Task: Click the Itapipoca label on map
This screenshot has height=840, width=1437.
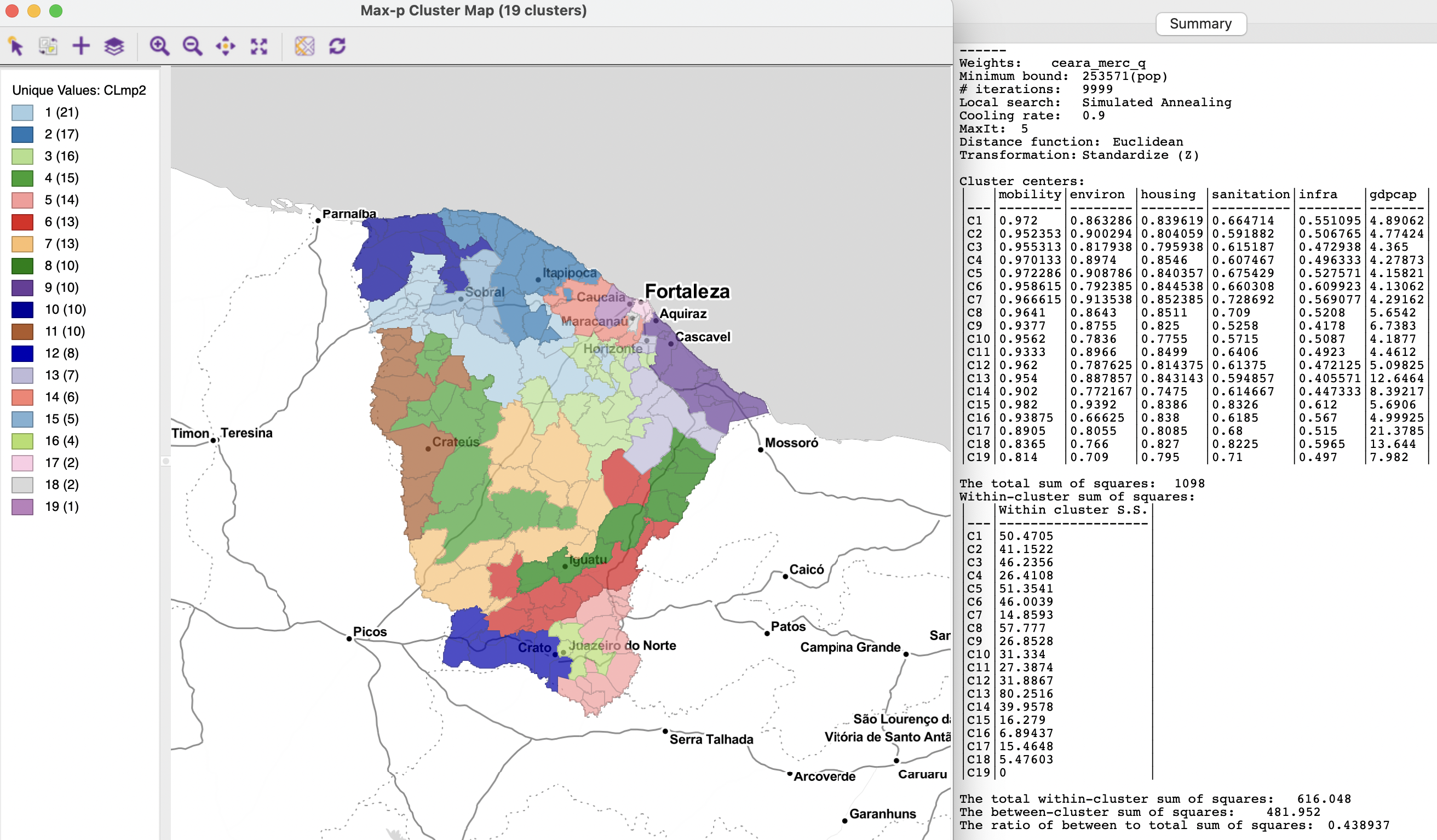Action: coord(569,273)
